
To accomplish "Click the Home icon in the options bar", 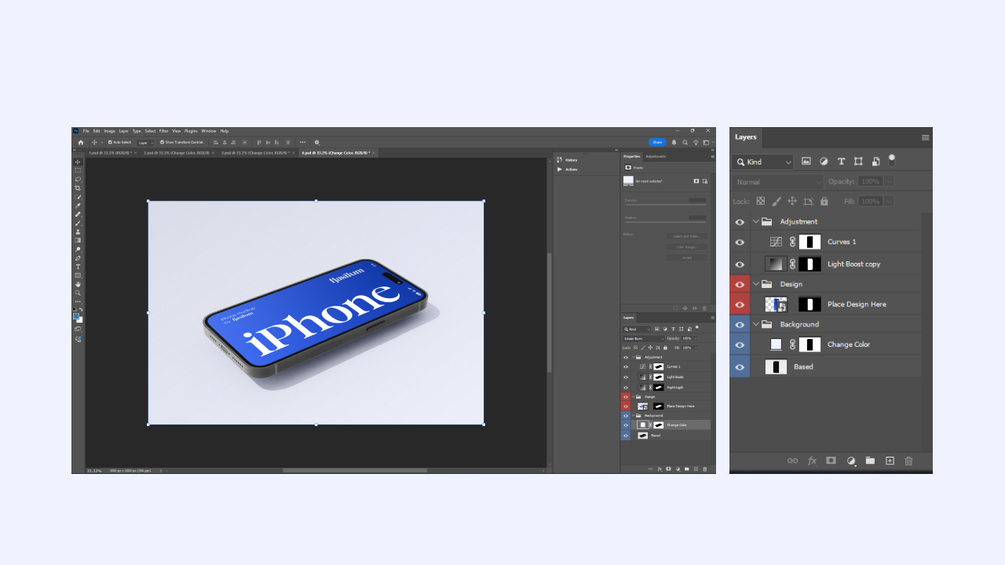I will 81,142.
